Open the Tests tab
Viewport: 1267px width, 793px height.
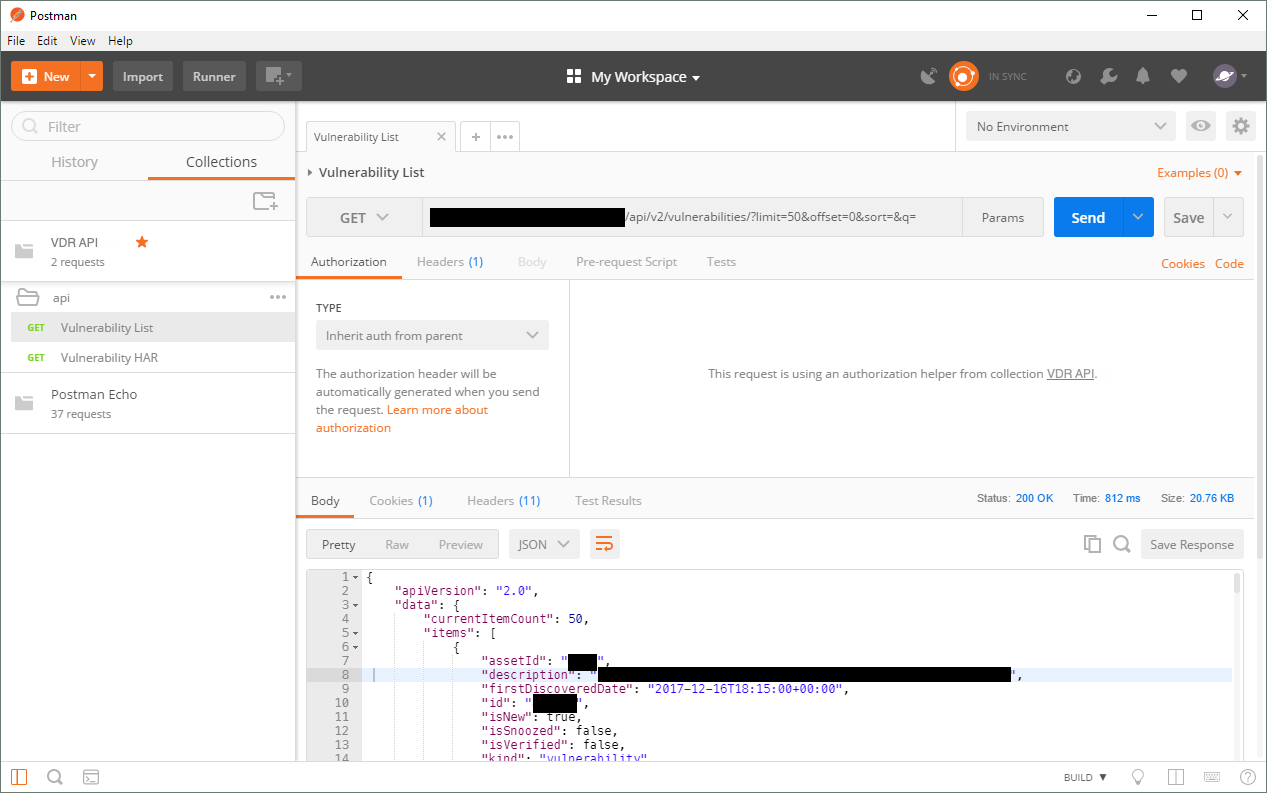[x=721, y=262]
